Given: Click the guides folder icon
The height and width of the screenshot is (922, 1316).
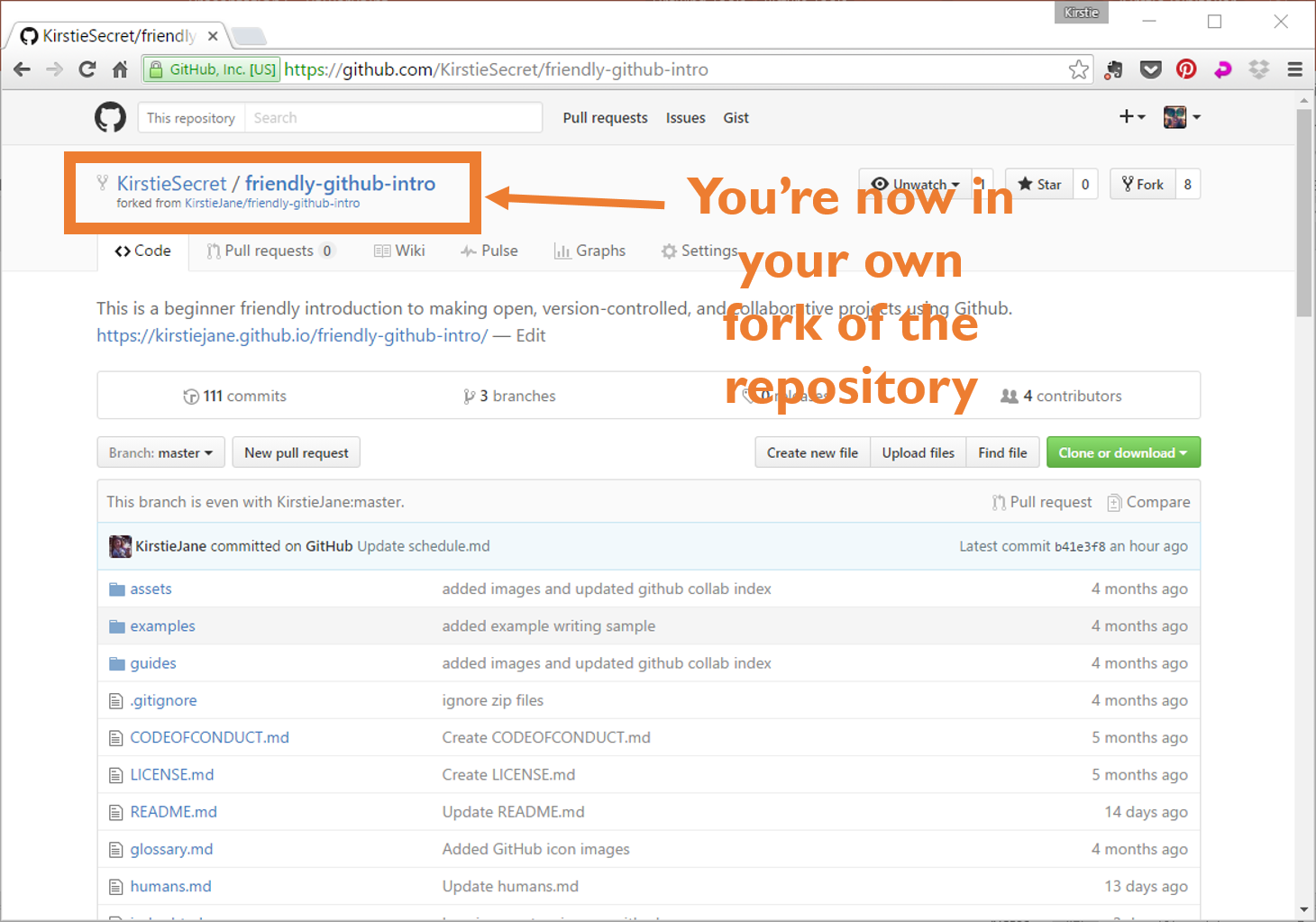Looking at the screenshot, I should [117, 663].
